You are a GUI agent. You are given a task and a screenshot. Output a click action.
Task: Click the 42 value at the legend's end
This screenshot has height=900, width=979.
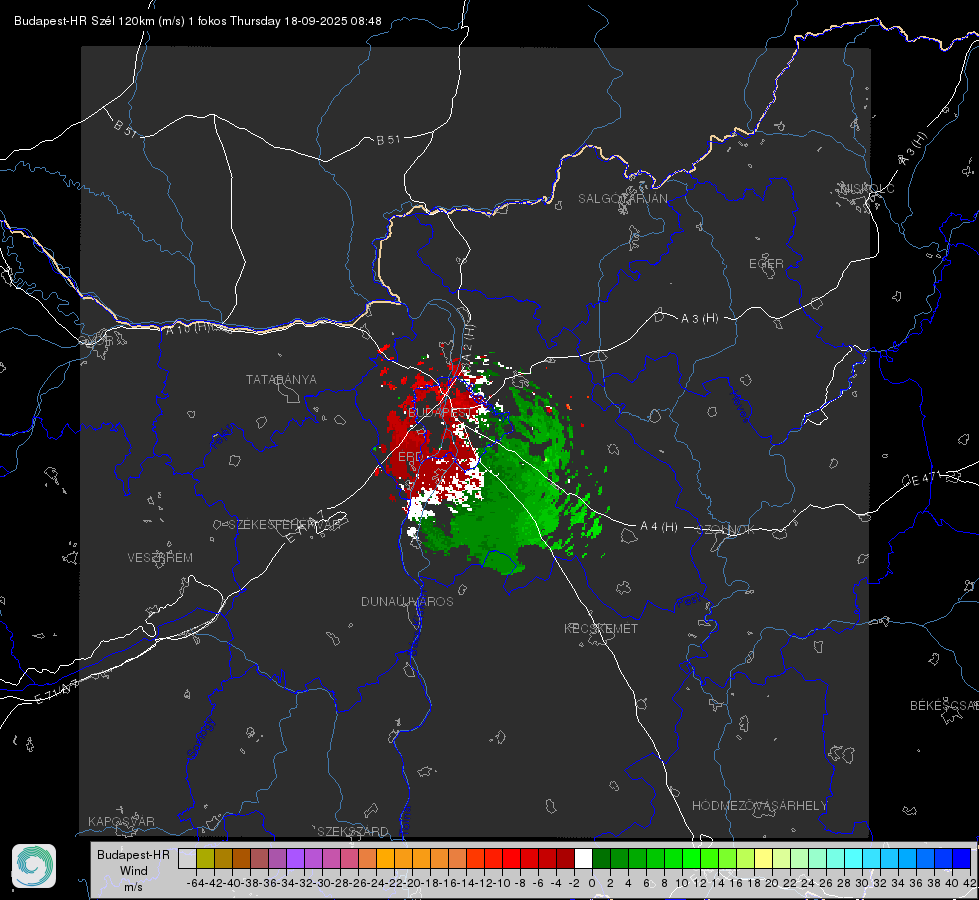click(970, 883)
